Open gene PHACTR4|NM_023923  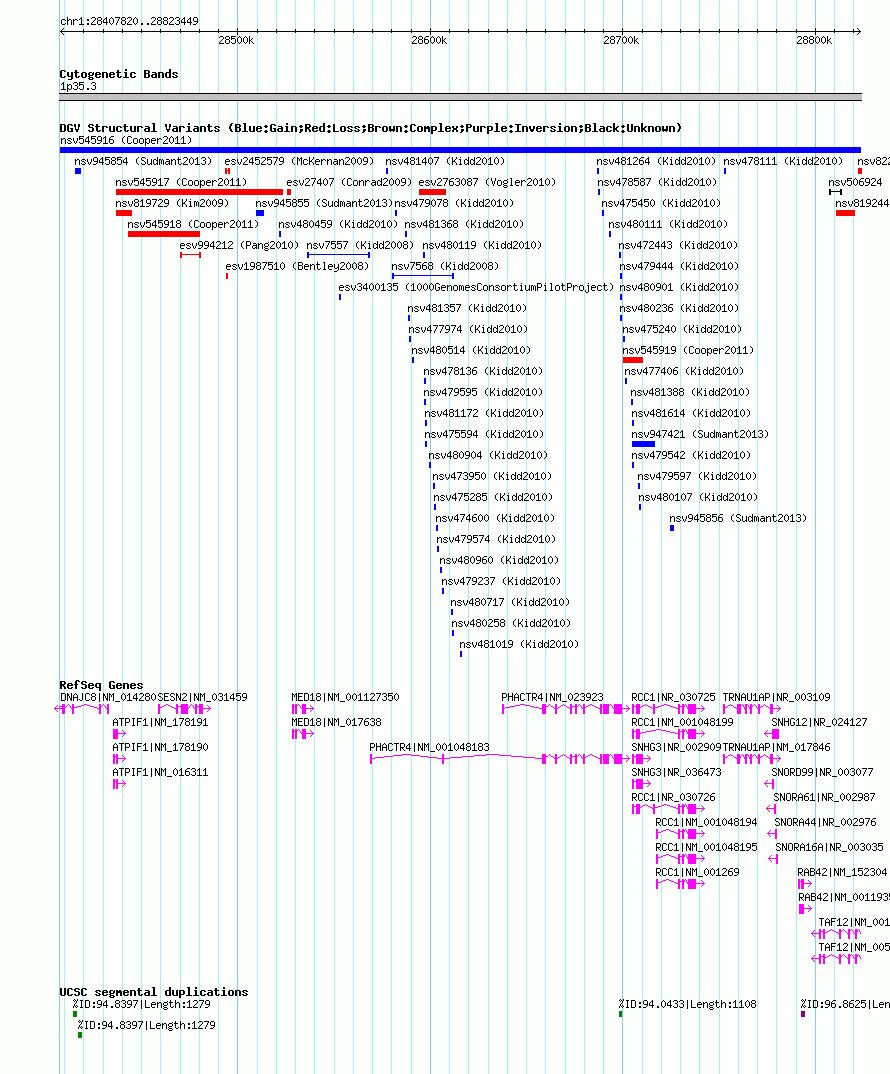click(552, 697)
